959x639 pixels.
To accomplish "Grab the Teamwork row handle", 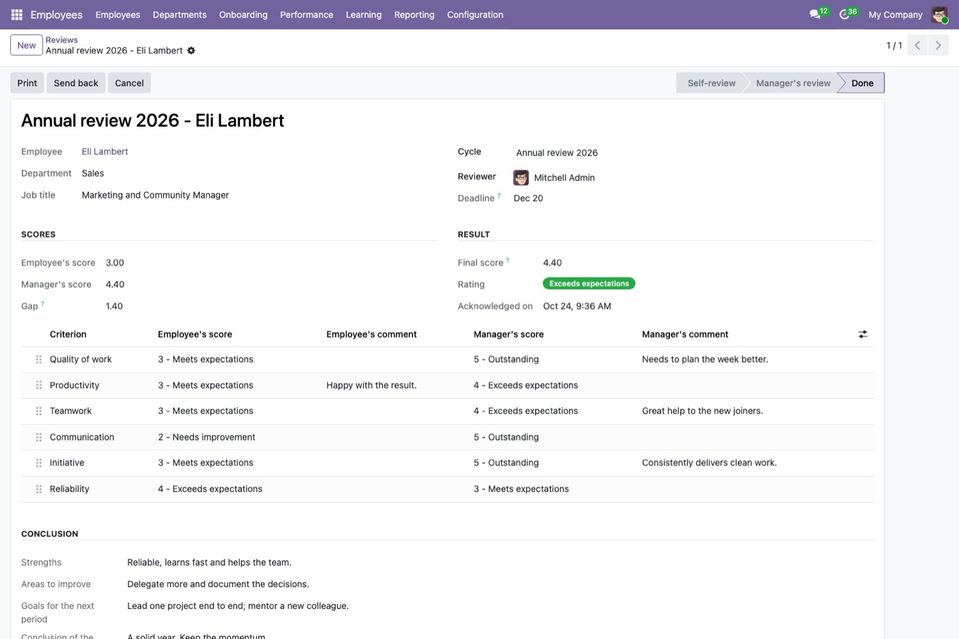I will (39, 411).
